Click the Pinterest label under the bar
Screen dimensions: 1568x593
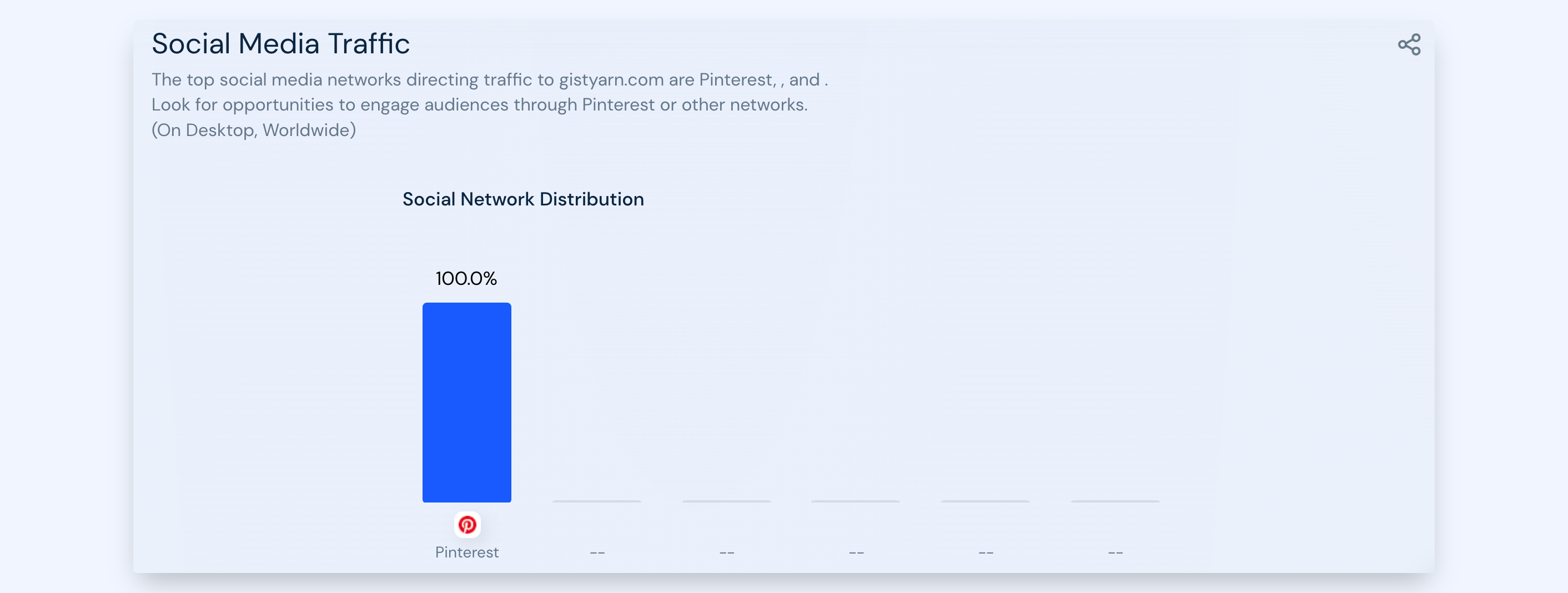467,552
